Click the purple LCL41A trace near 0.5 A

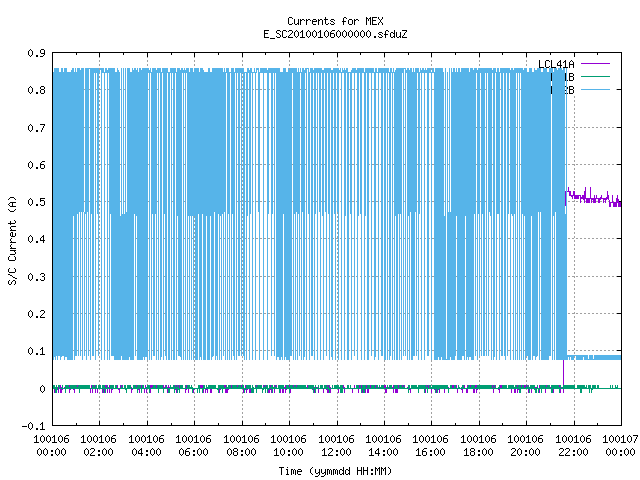(594, 199)
